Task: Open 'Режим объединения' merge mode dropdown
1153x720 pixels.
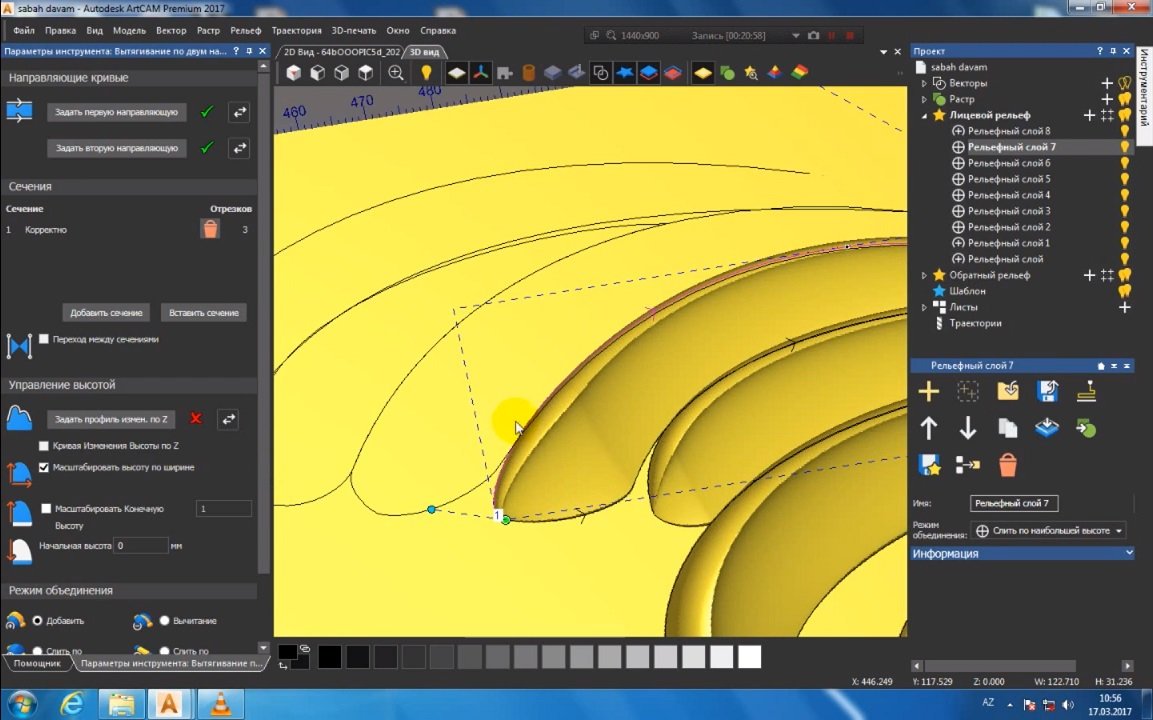Action: point(1048,531)
